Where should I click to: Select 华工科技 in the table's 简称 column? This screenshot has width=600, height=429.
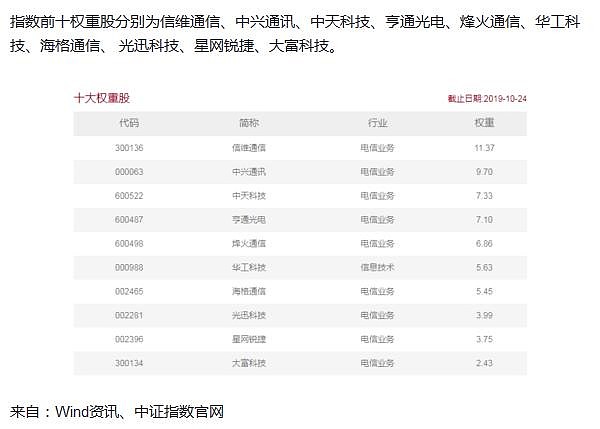[x=249, y=268]
